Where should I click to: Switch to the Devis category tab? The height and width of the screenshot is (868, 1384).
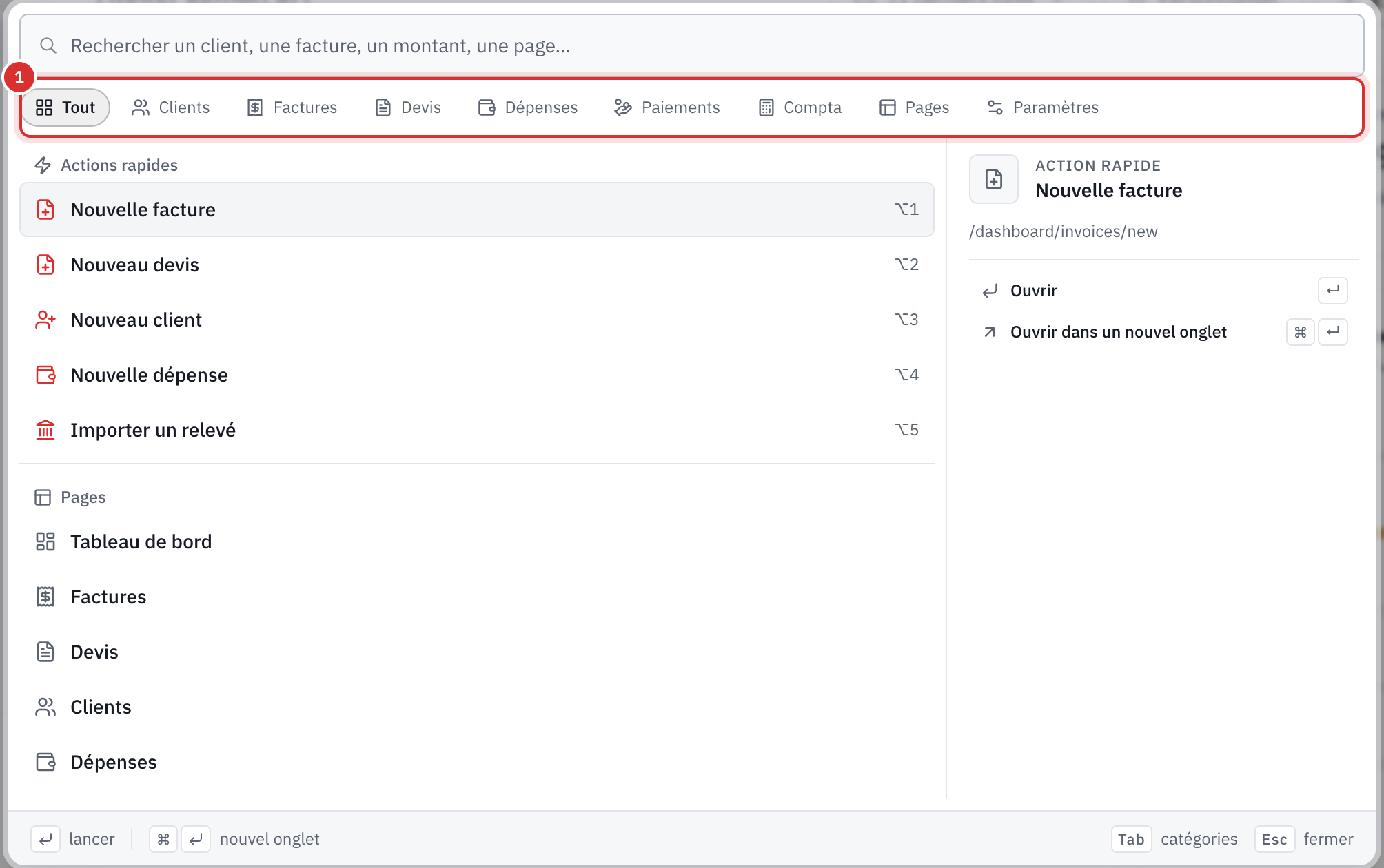[407, 107]
